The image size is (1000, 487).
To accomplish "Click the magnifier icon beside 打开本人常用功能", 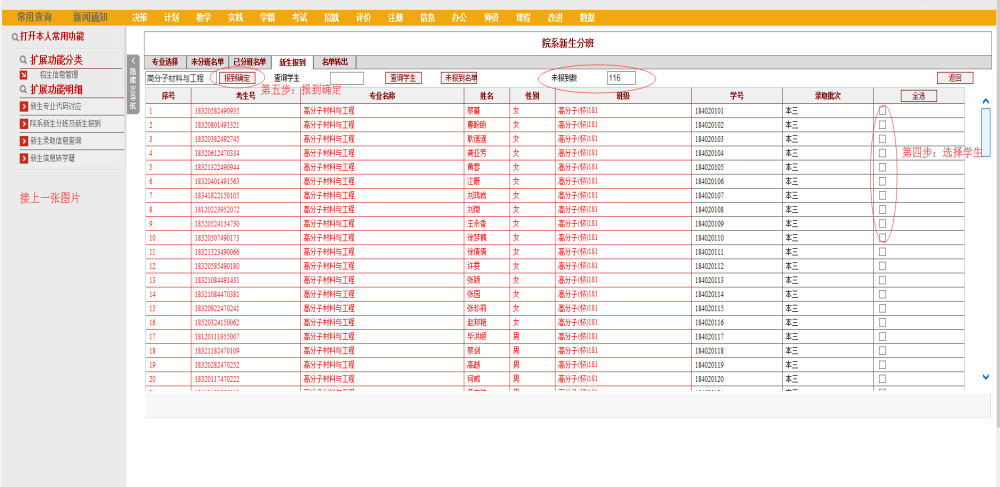I will click(x=13, y=36).
